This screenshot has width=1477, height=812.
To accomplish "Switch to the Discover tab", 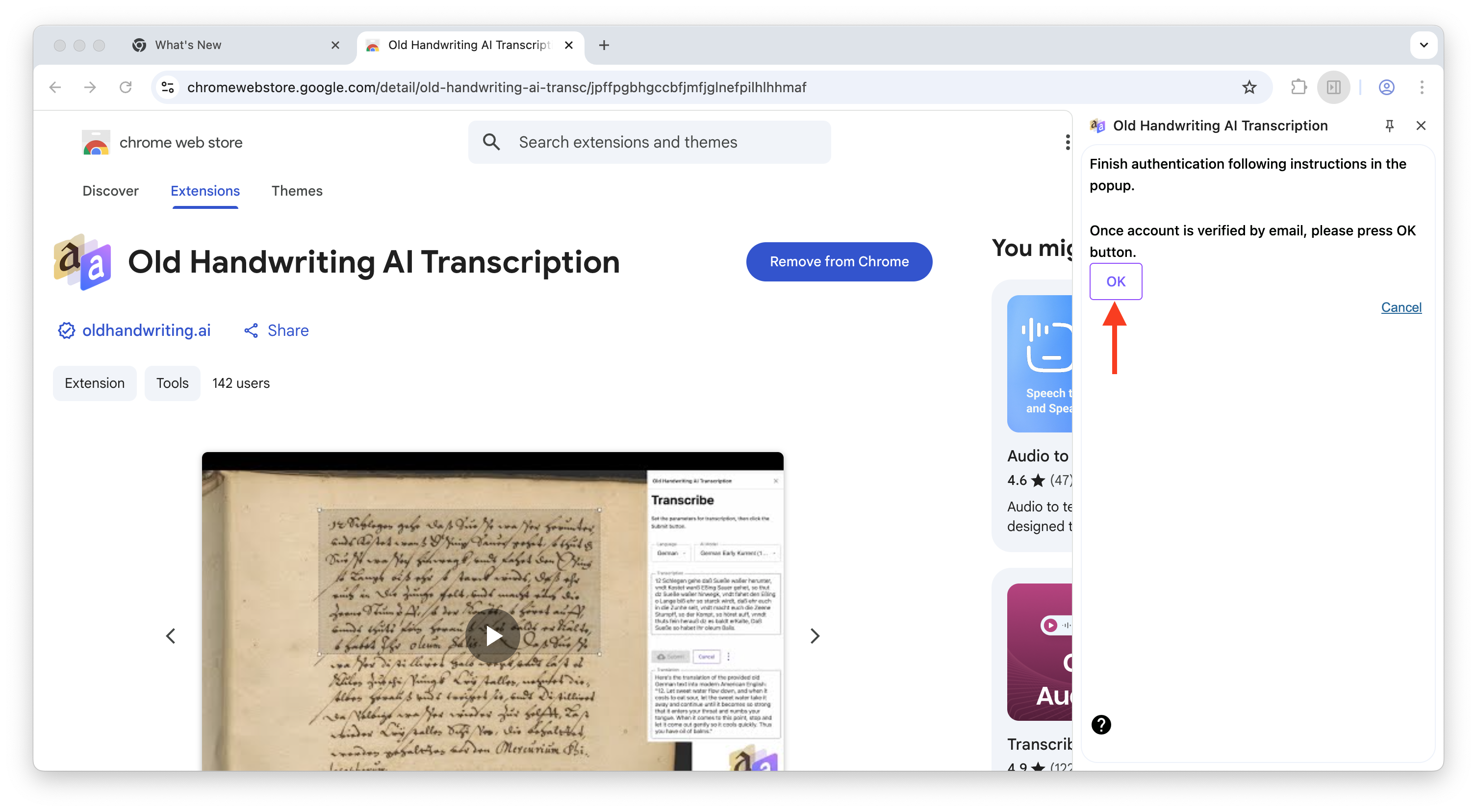I will point(110,191).
